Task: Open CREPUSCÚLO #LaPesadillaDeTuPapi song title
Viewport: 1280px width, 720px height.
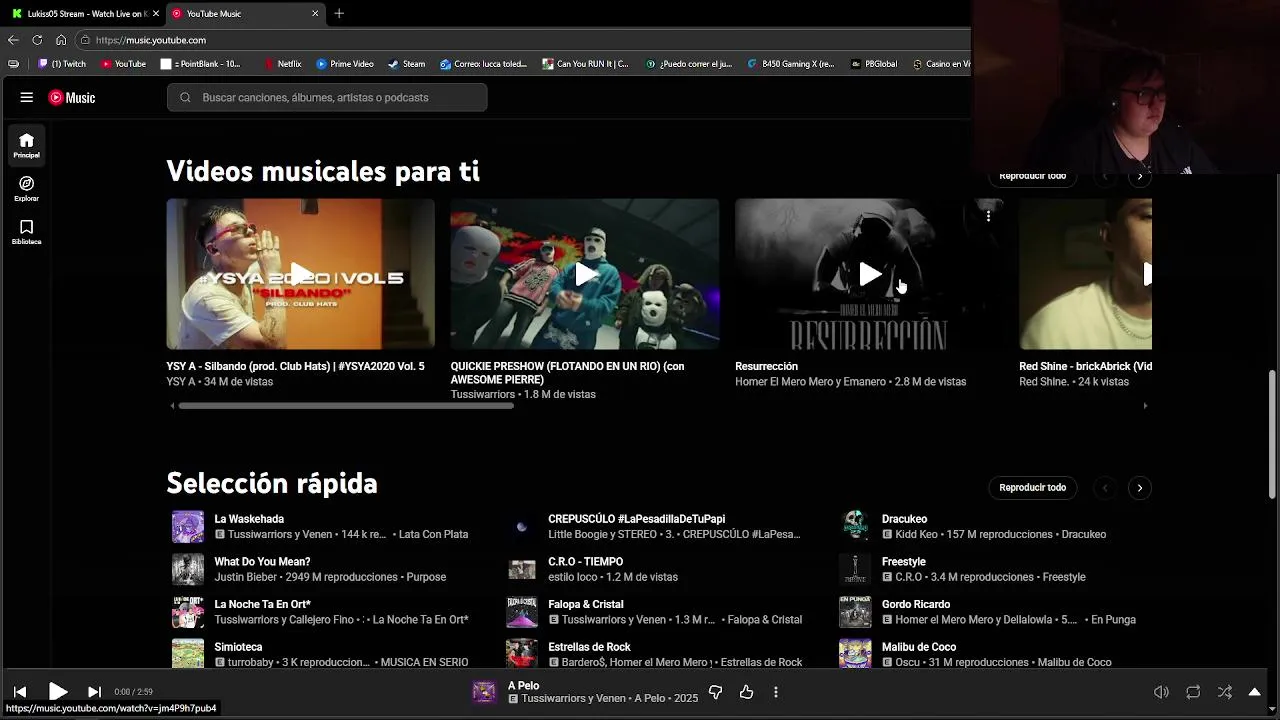Action: 636,519
